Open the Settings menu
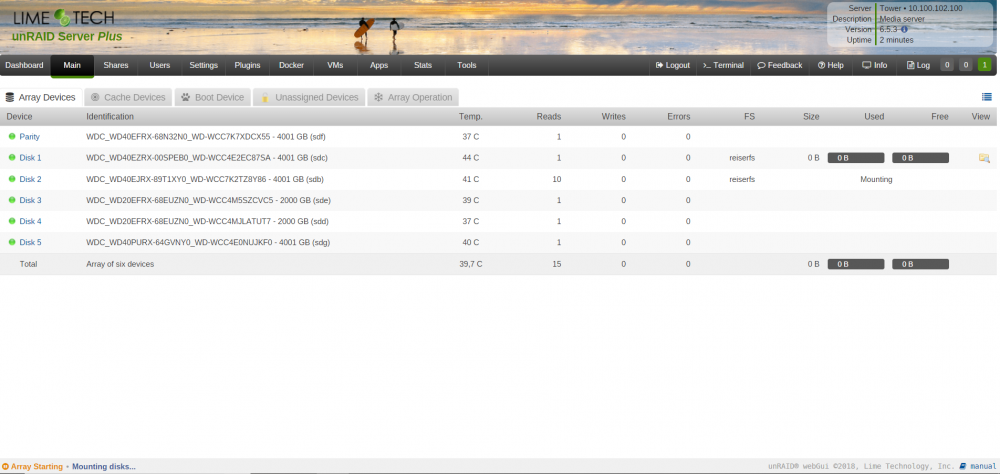1000x474 pixels. pyautogui.click(x=203, y=65)
